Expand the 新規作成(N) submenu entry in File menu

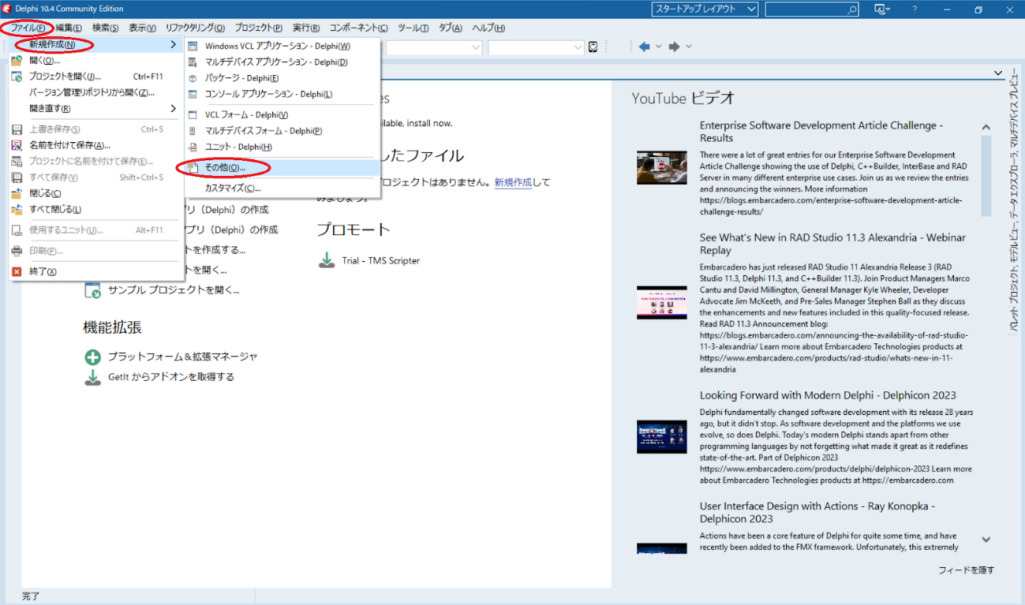pos(95,44)
